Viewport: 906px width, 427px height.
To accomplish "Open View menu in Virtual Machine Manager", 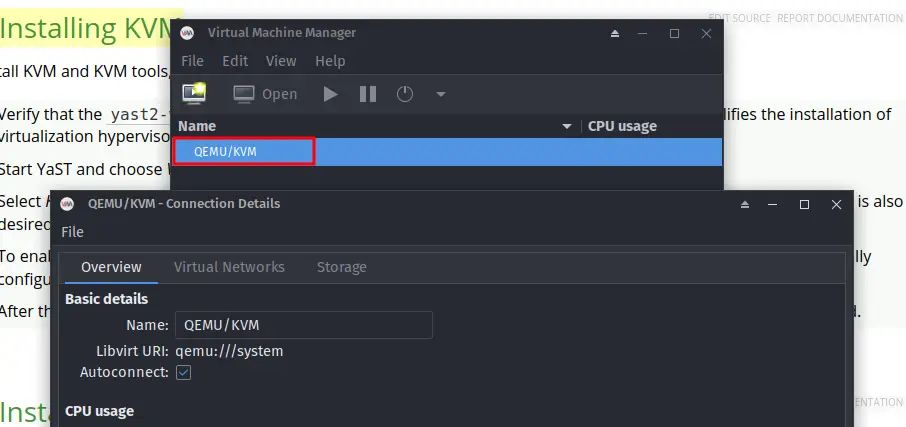I will tap(281, 61).
